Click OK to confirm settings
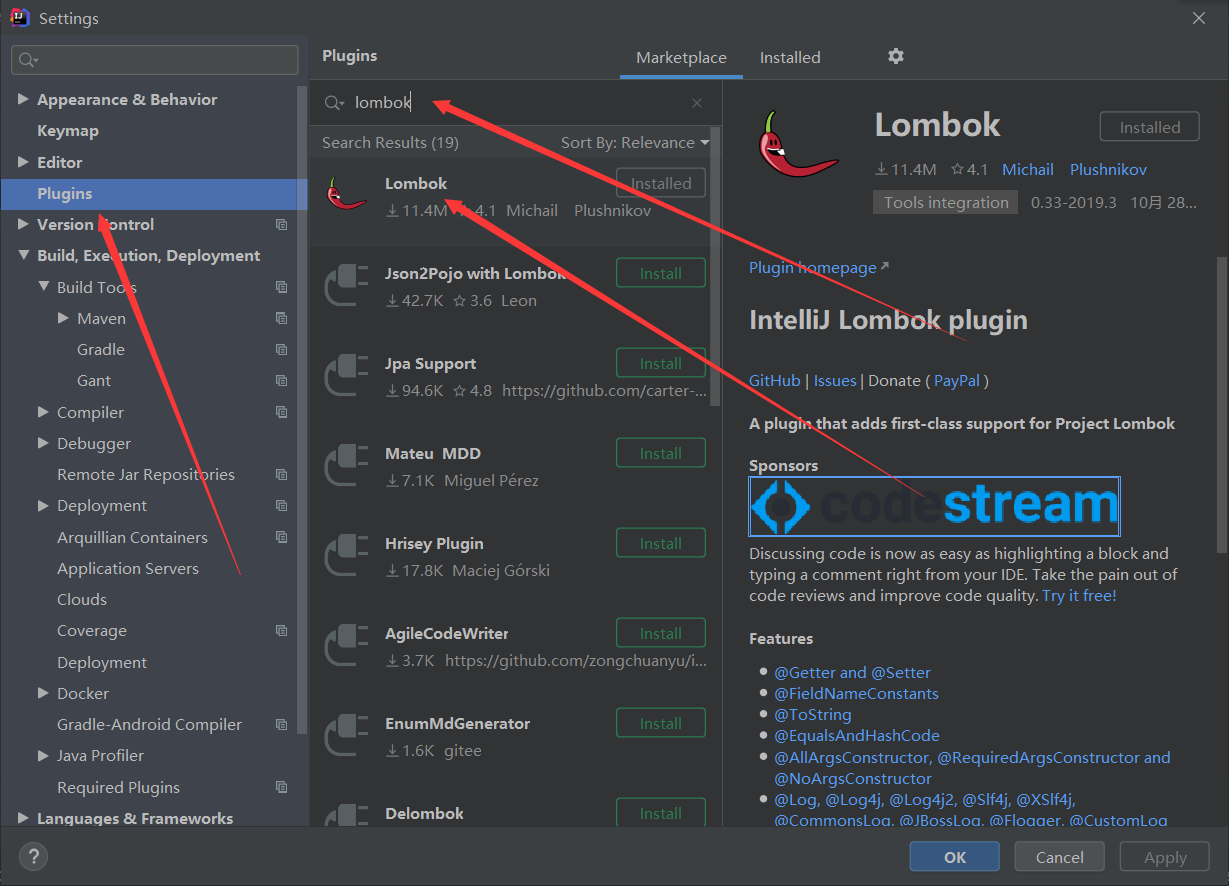This screenshot has width=1229, height=886. [x=955, y=857]
